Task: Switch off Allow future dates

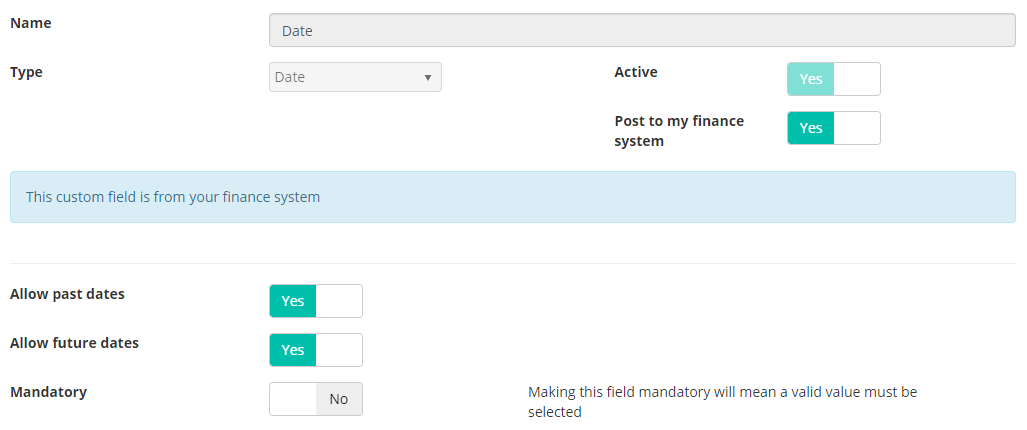Action: 316,350
